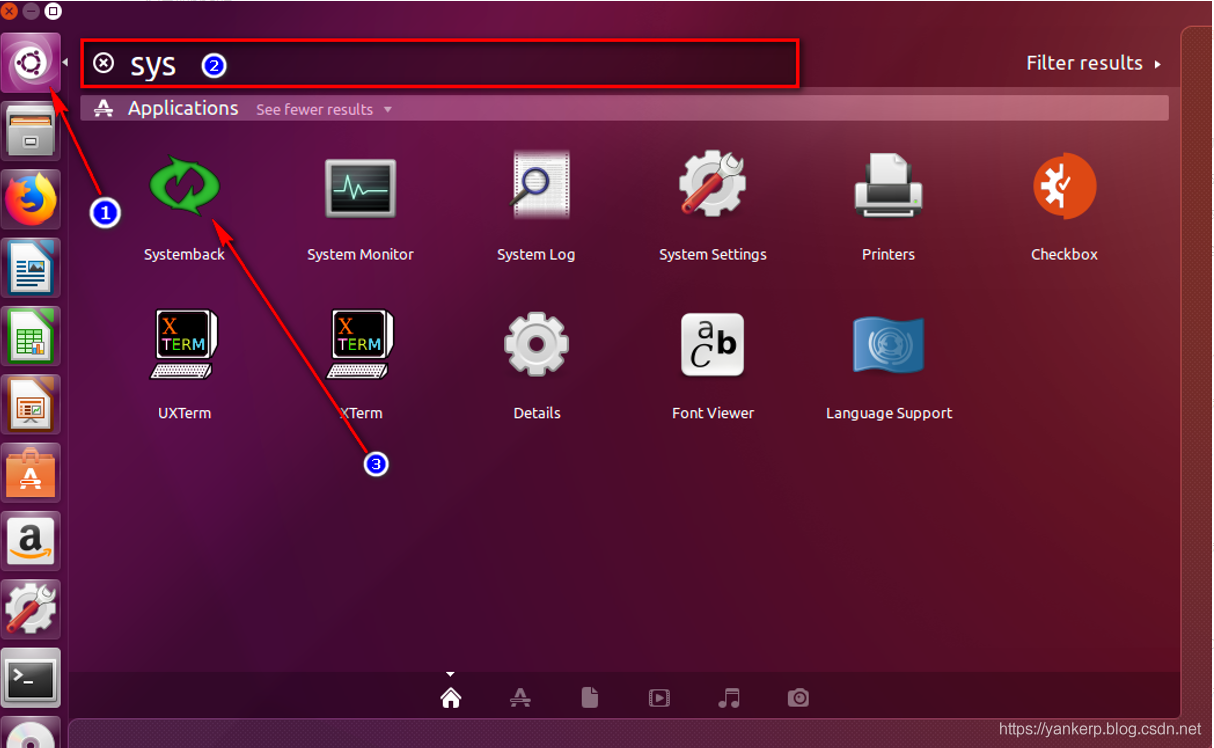Switch to the Music lens
This screenshot has height=748, width=1214.
click(729, 698)
